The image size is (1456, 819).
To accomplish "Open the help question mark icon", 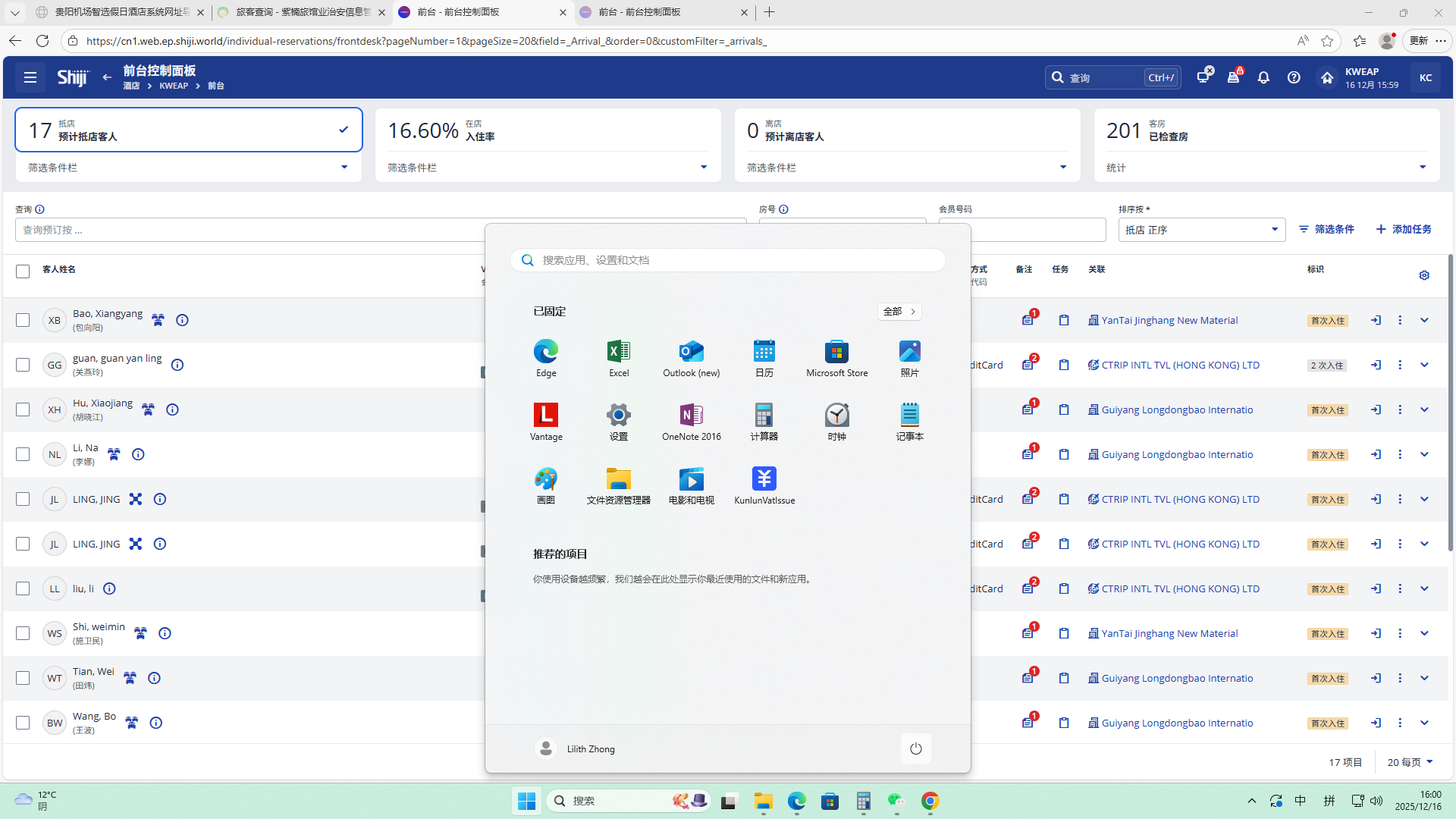I will coord(1294,77).
